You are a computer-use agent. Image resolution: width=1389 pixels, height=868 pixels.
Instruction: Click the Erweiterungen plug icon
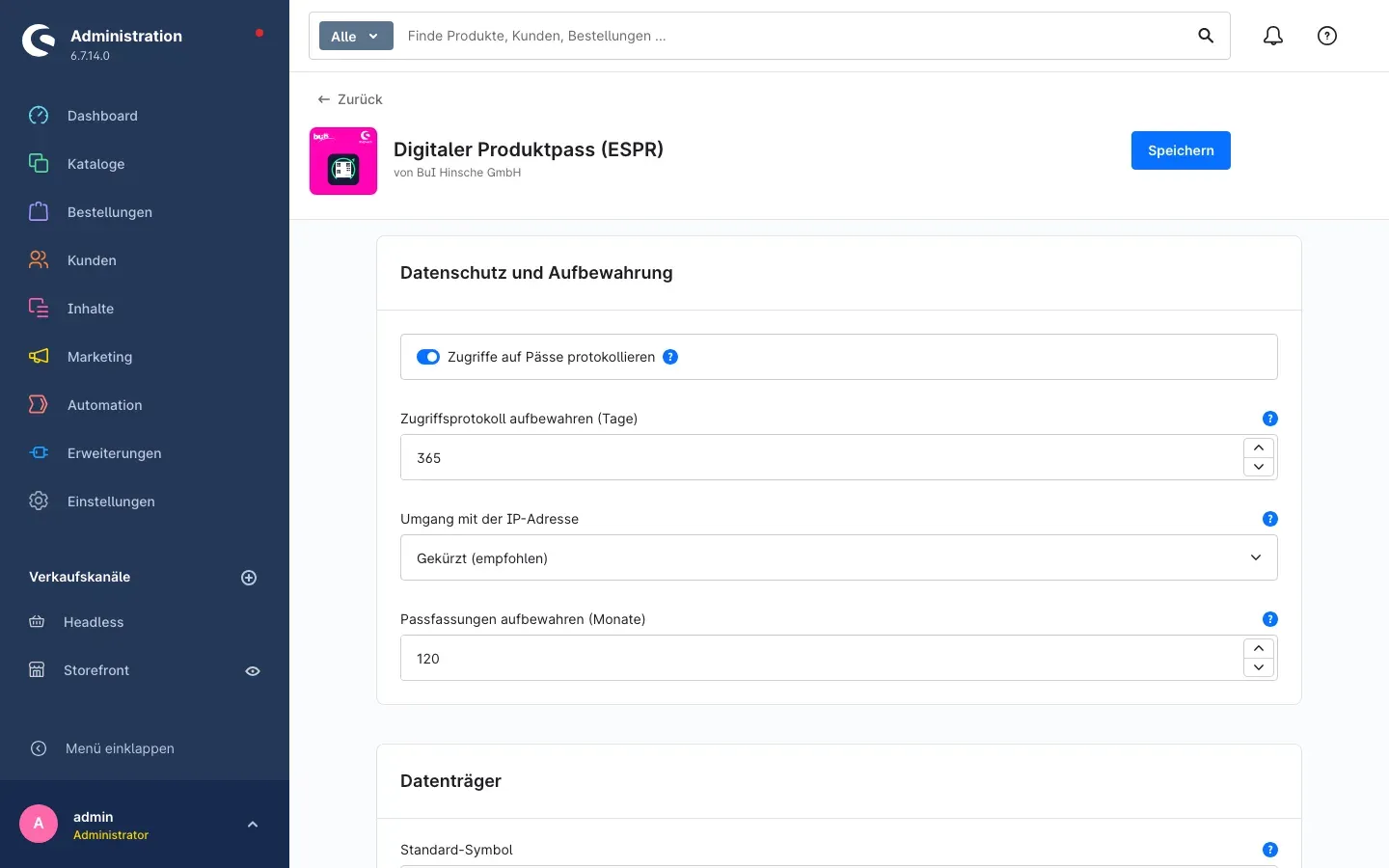click(39, 453)
